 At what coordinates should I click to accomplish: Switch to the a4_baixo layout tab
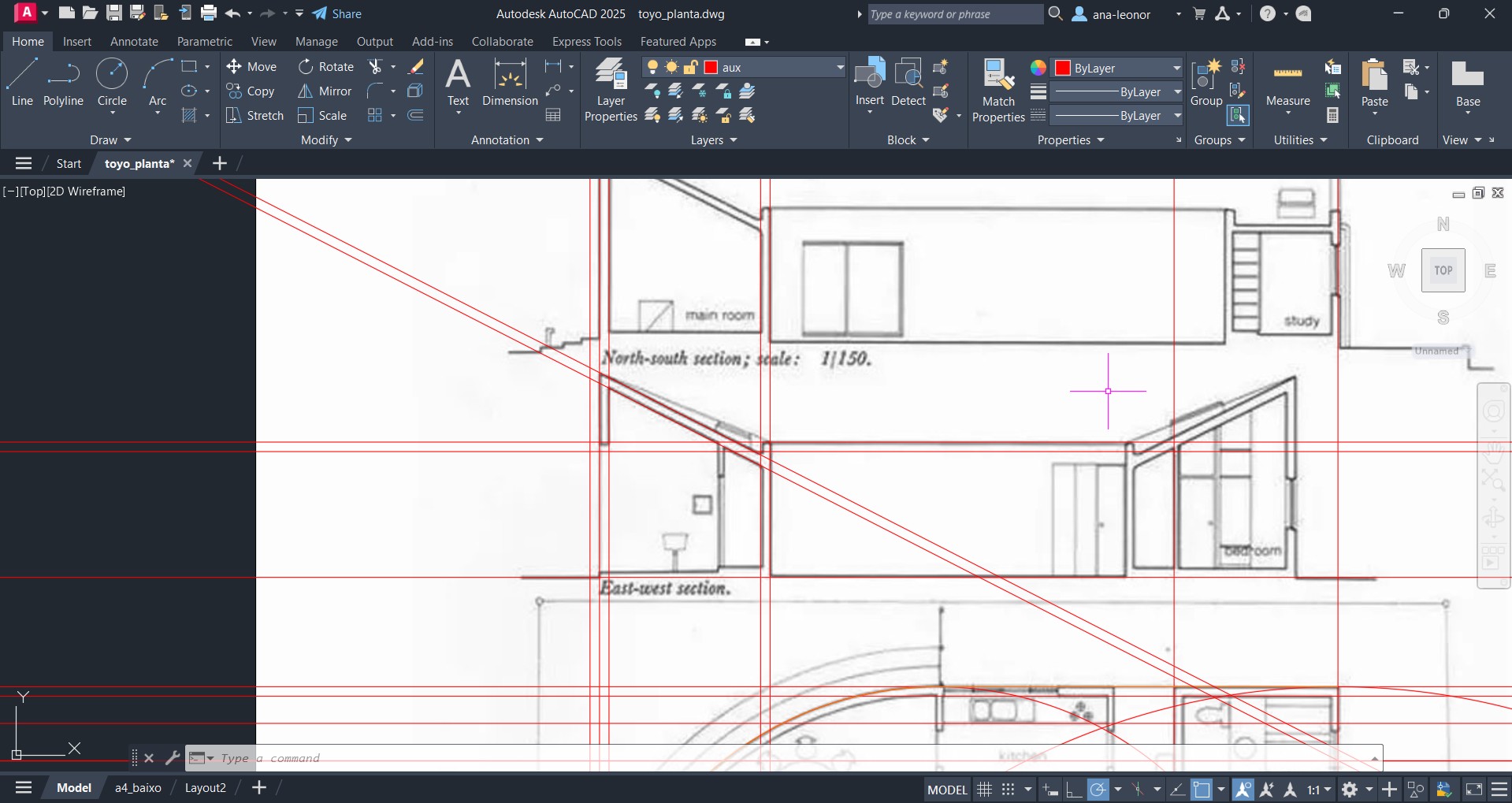coord(138,788)
